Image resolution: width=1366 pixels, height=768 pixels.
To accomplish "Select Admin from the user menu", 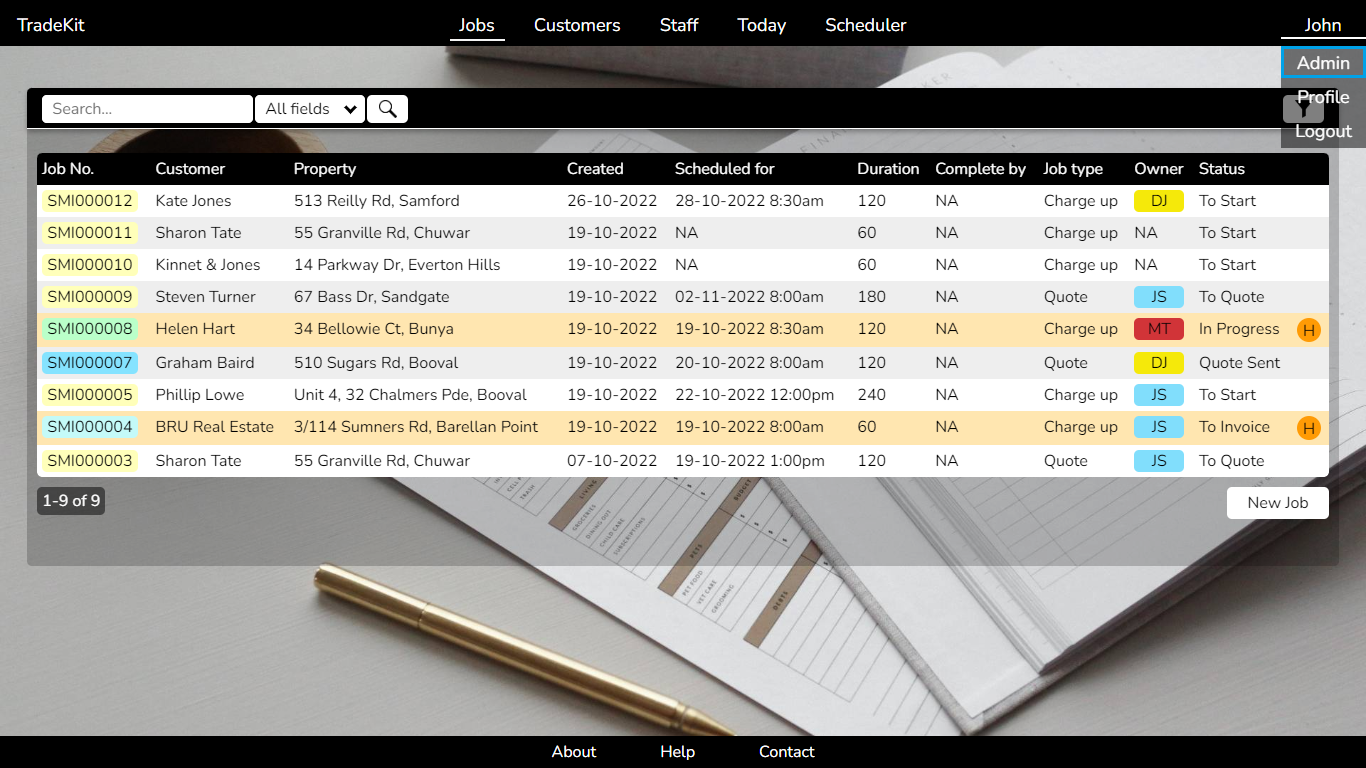I will [x=1323, y=63].
